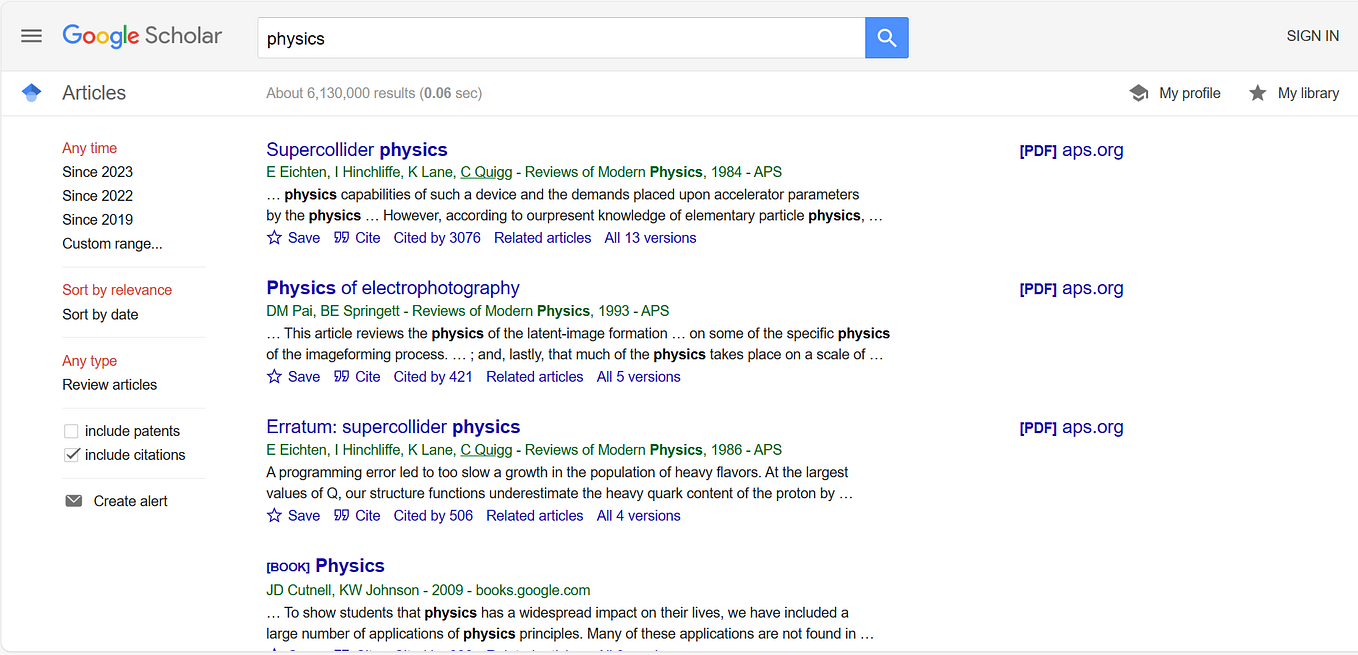The height and width of the screenshot is (655, 1358).
Task: Create an alert using the envelope icon
Action: (x=74, y=500)
